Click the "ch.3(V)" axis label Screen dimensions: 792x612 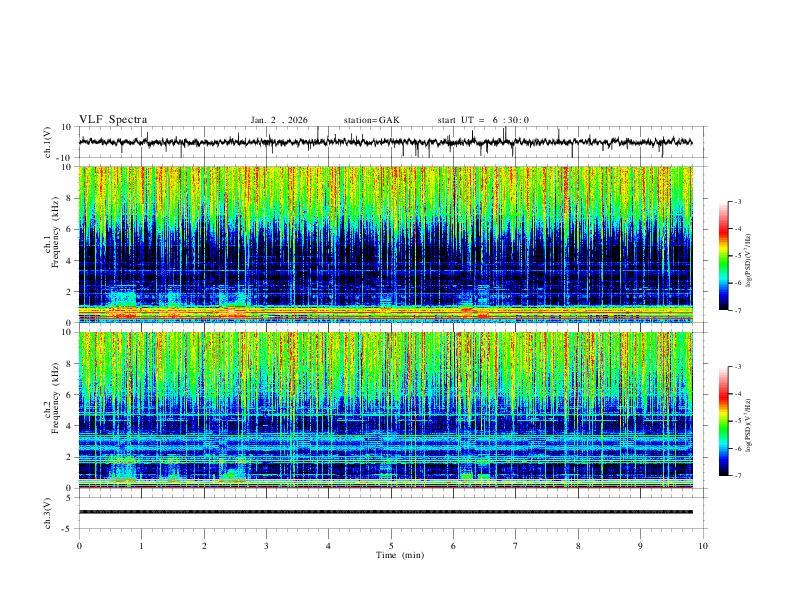(x=47, y=513)
